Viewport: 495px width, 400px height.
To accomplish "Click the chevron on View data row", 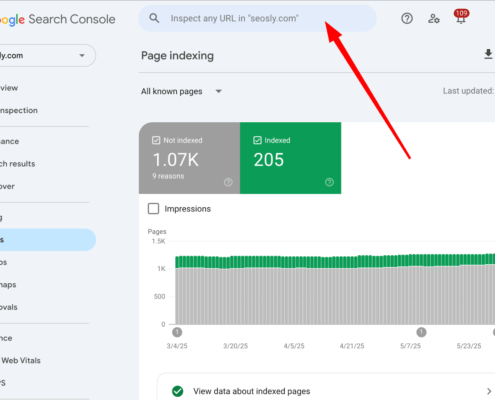I will 489,391.
